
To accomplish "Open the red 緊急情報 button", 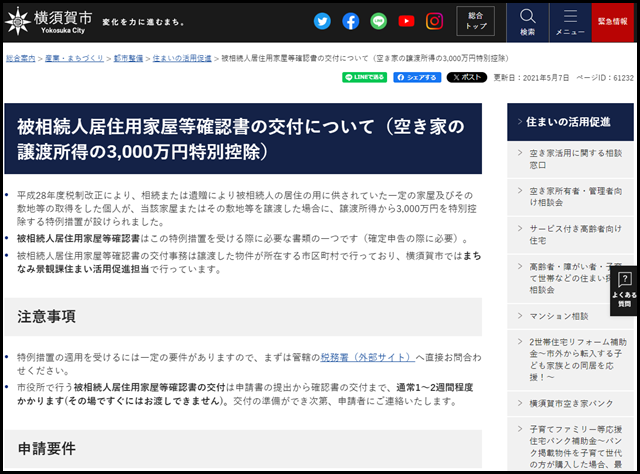I will (612, 22).
